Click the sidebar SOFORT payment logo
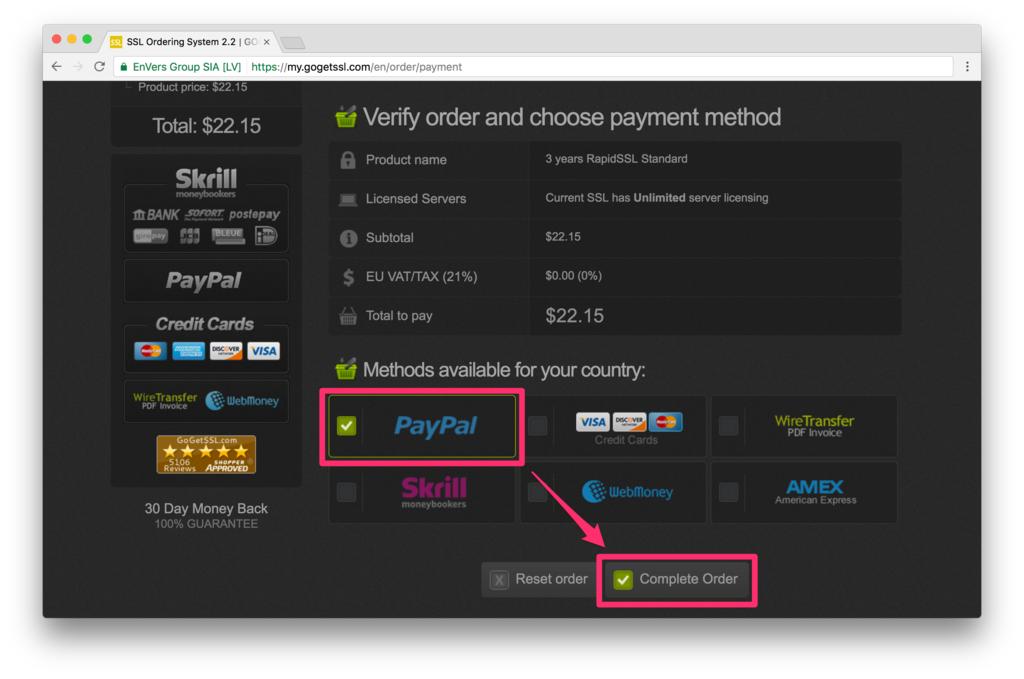 click(204, 214)
